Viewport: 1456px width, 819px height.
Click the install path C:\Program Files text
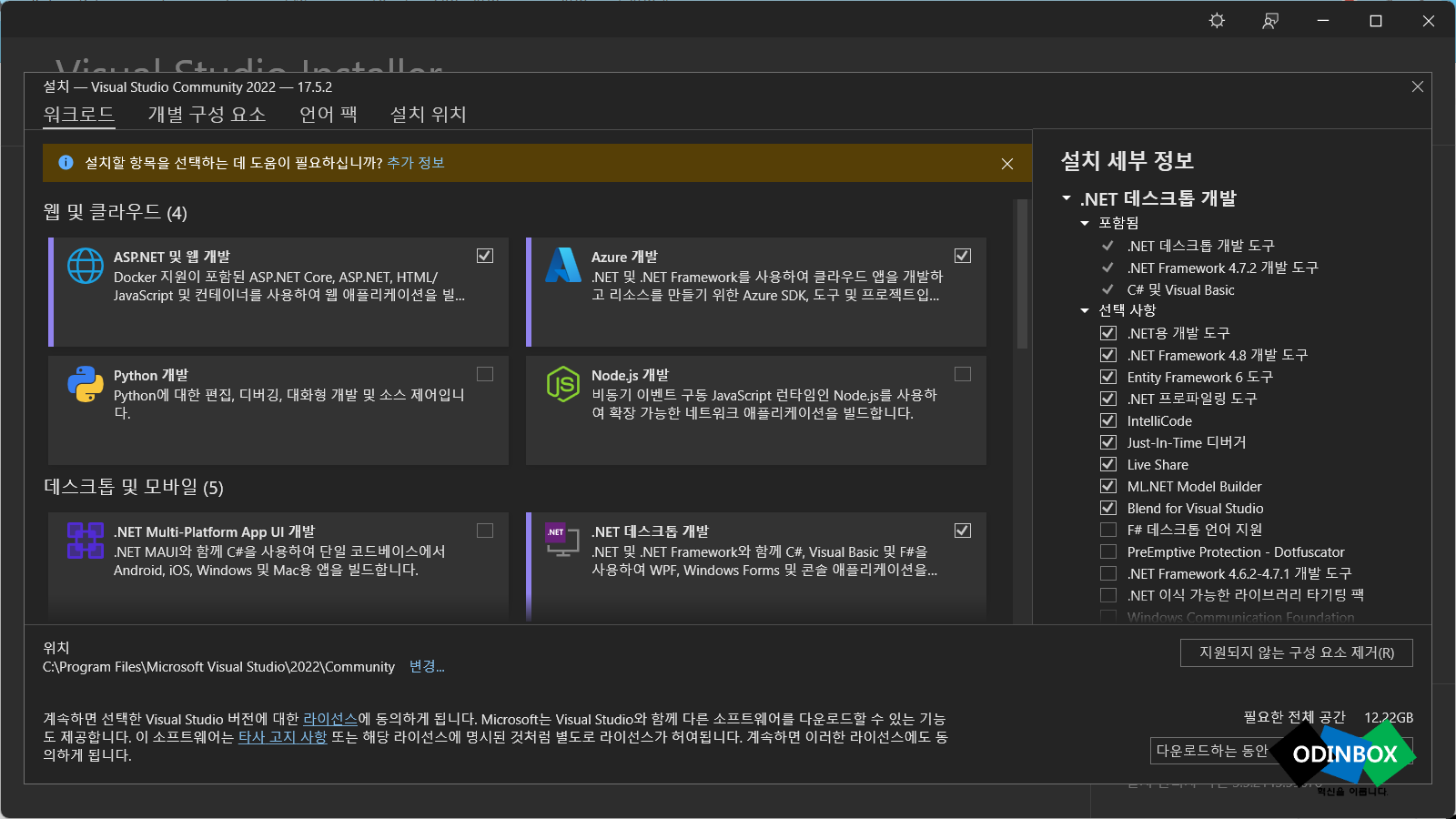(218, 667)
